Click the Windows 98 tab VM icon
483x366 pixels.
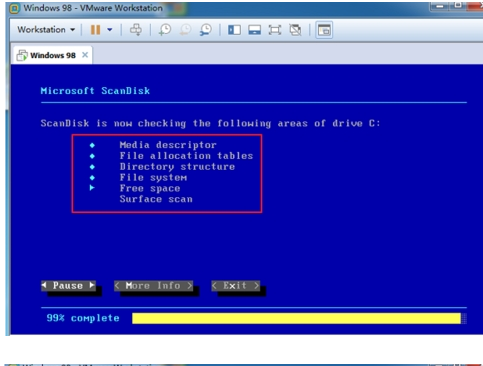point(22,55)
